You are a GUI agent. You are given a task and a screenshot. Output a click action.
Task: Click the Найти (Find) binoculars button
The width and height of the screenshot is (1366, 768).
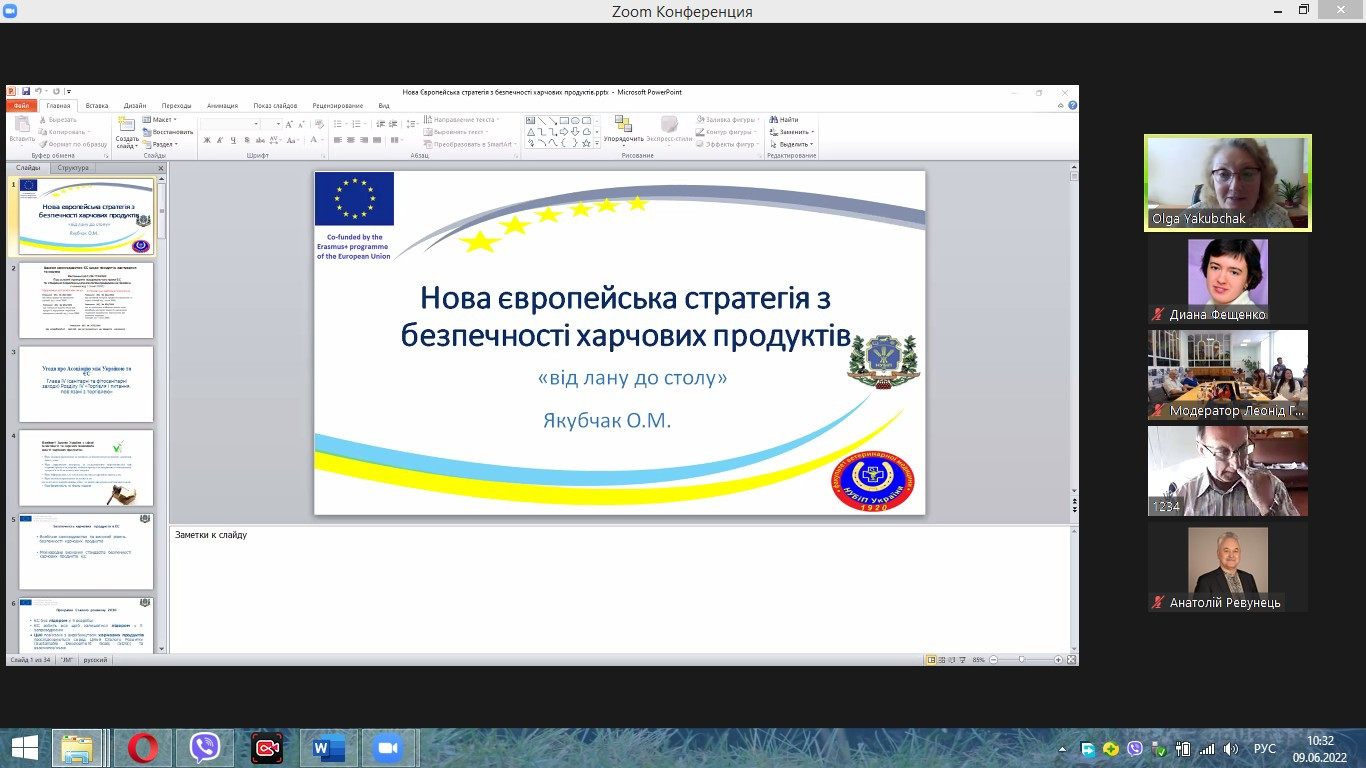783,120
